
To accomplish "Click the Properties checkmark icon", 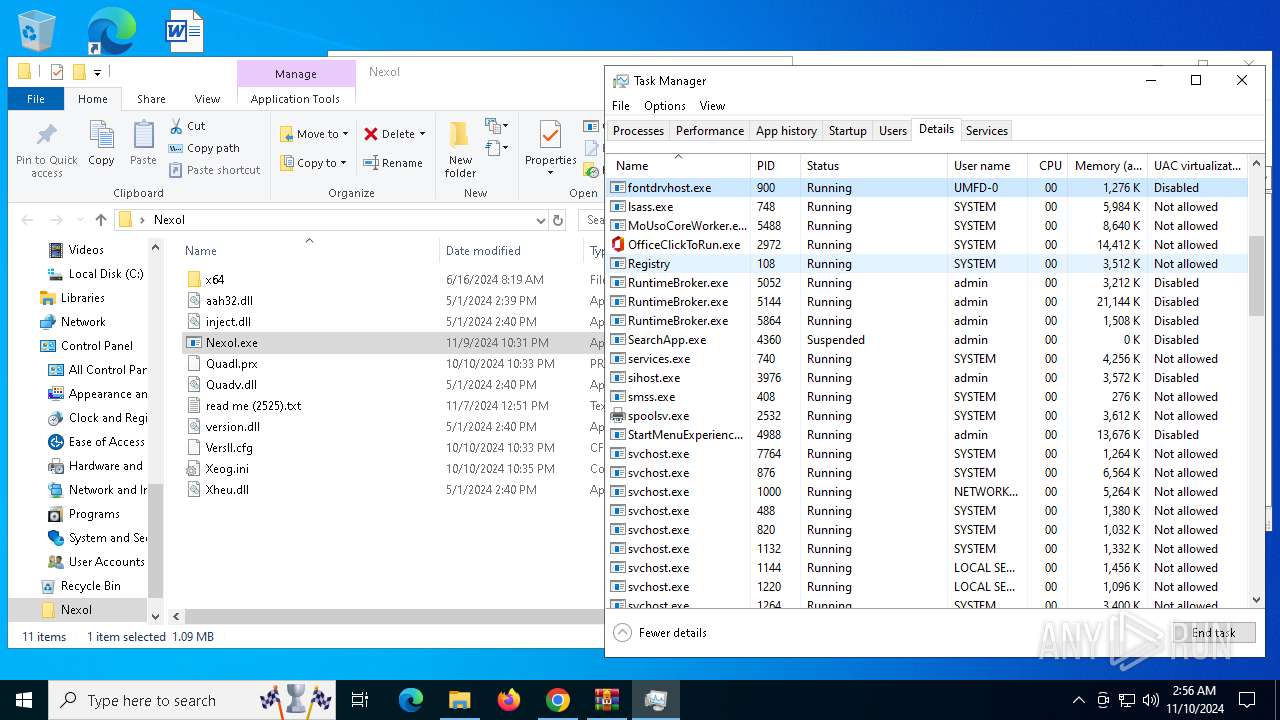I will tap(550, 135).
